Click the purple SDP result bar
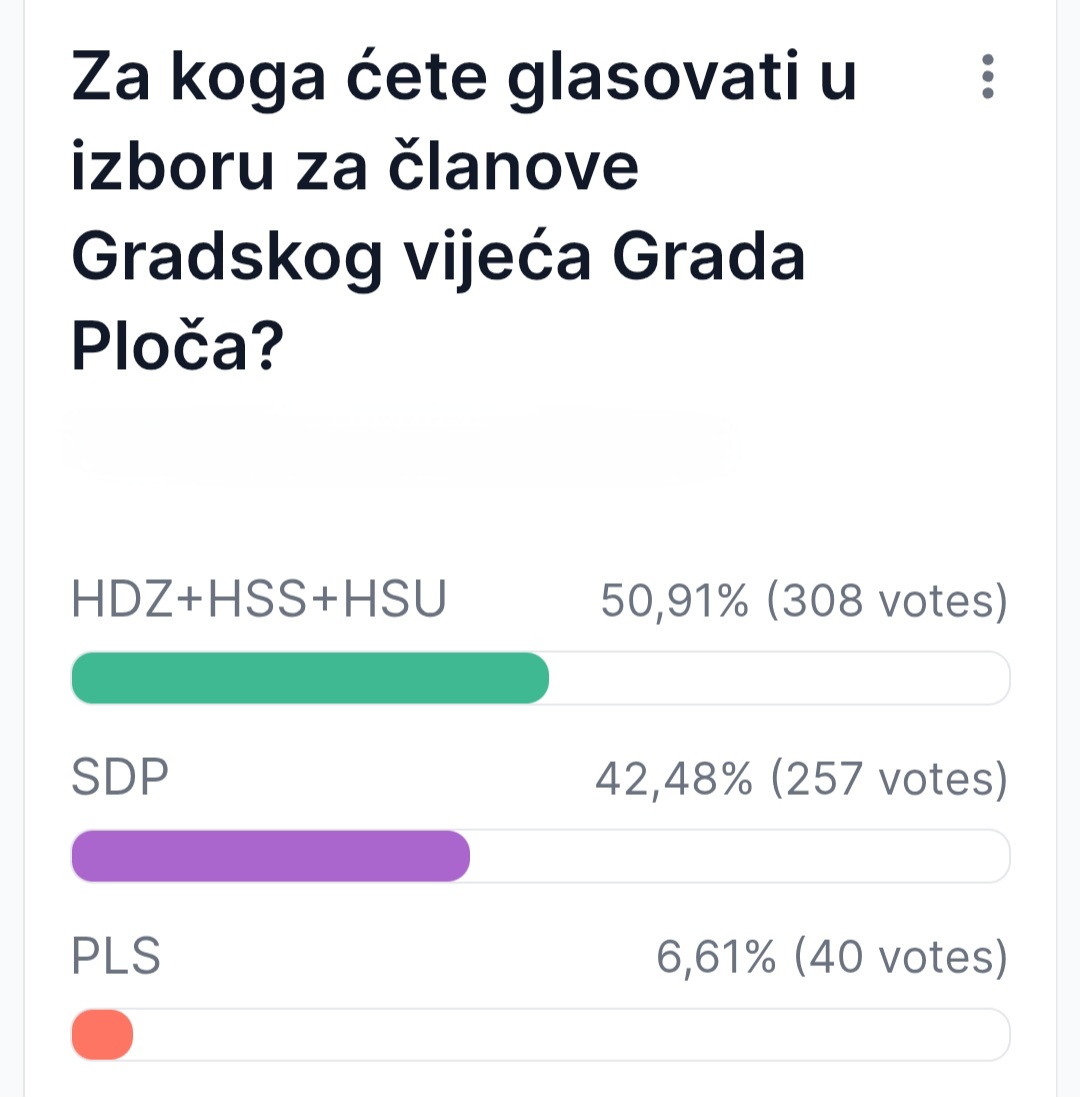This screenshot has height=1097, width=1080. [271, 856]
